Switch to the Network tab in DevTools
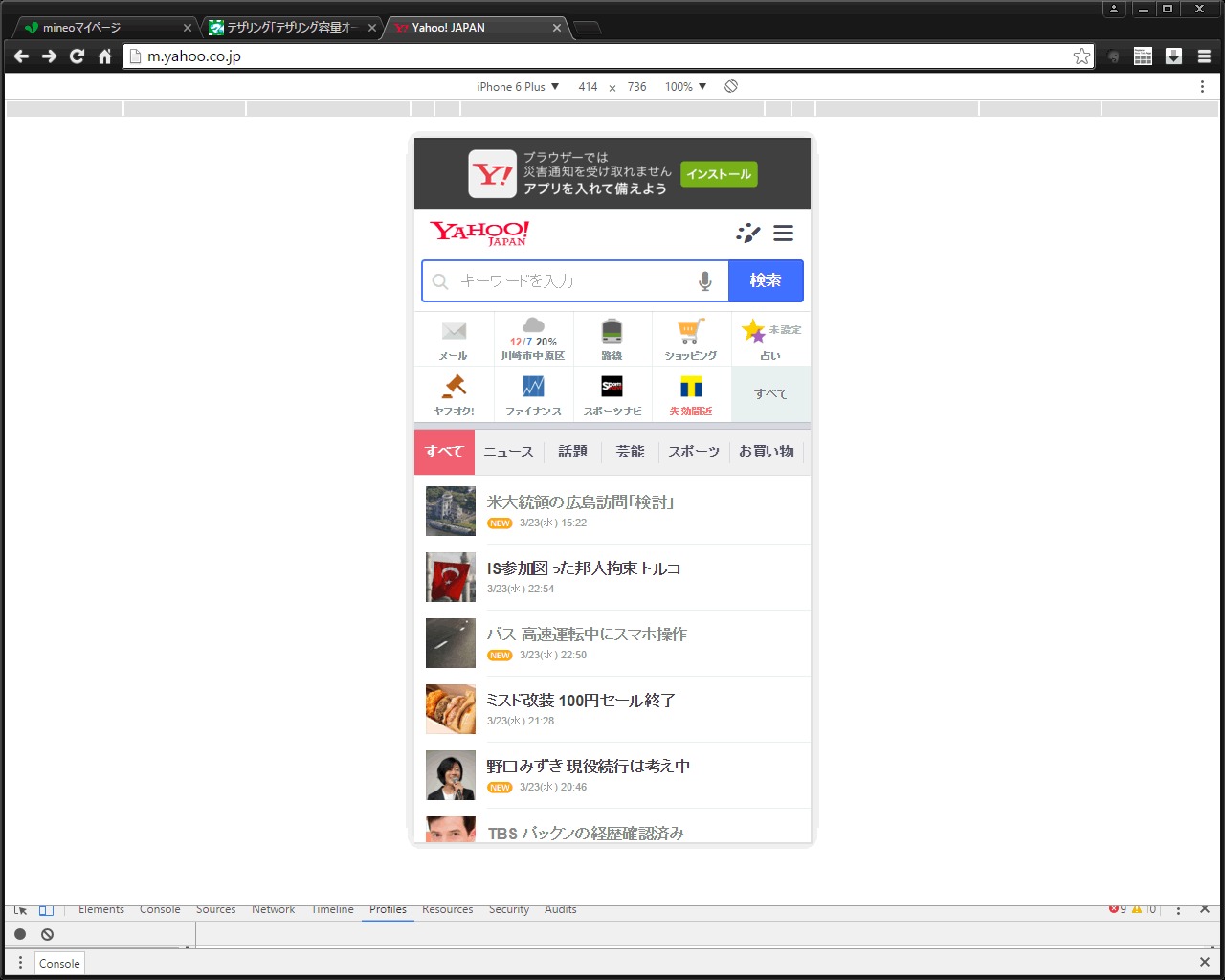This screenshot has width=1225, height=980. (273, 909)
